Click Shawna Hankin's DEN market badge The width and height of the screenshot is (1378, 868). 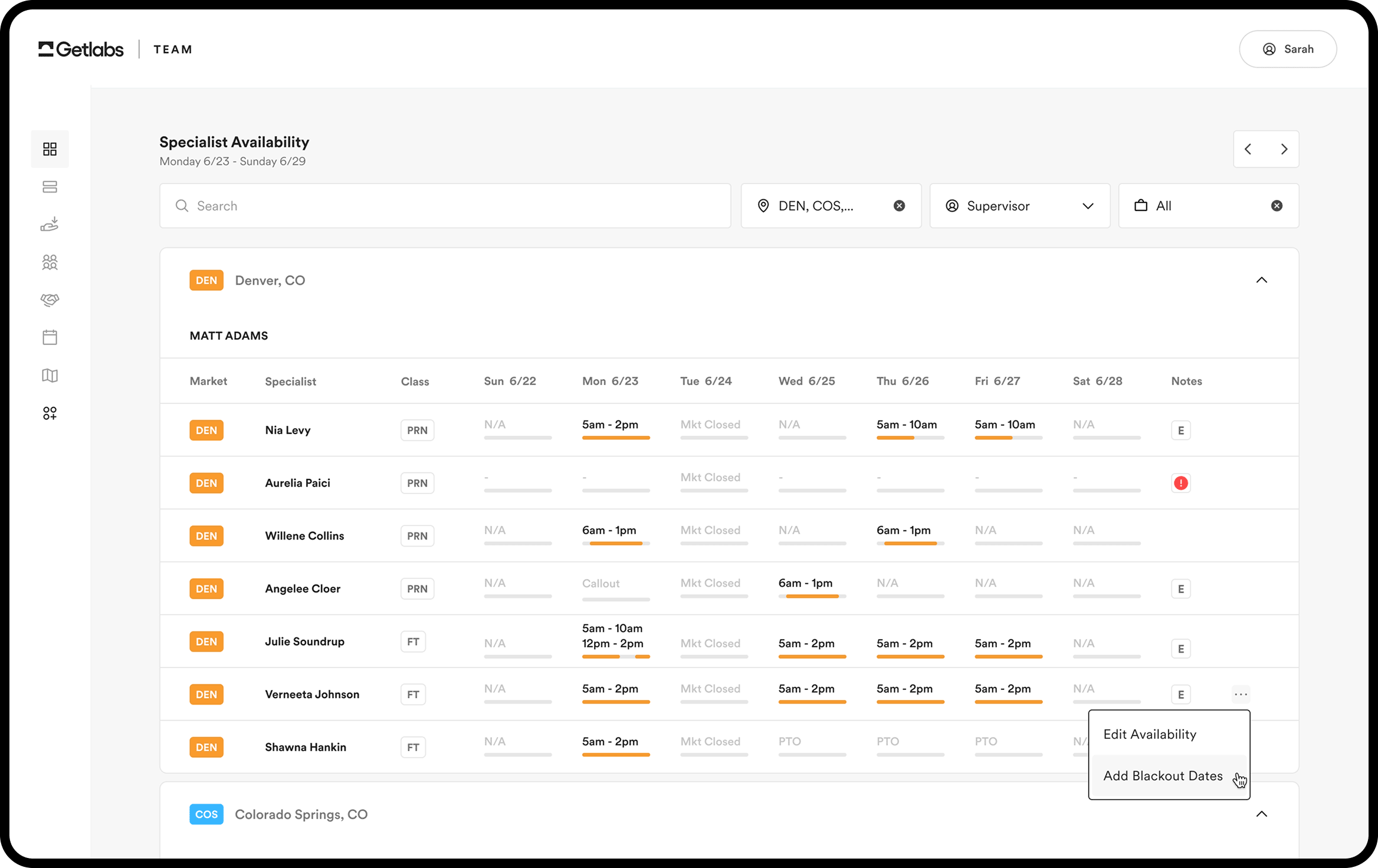(x=206, y=747)
